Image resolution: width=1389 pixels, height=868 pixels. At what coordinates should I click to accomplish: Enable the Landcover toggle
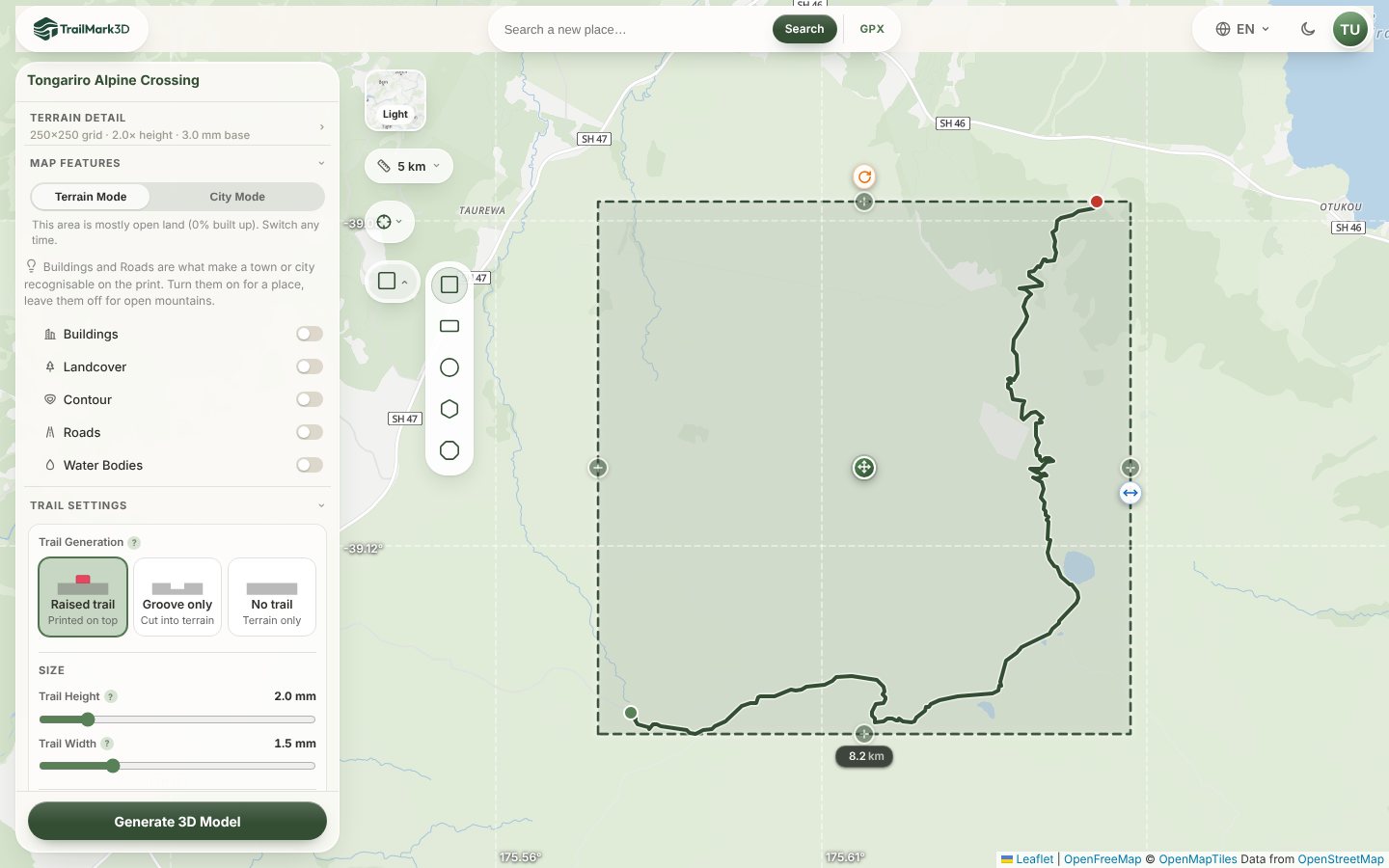[310, 366]
